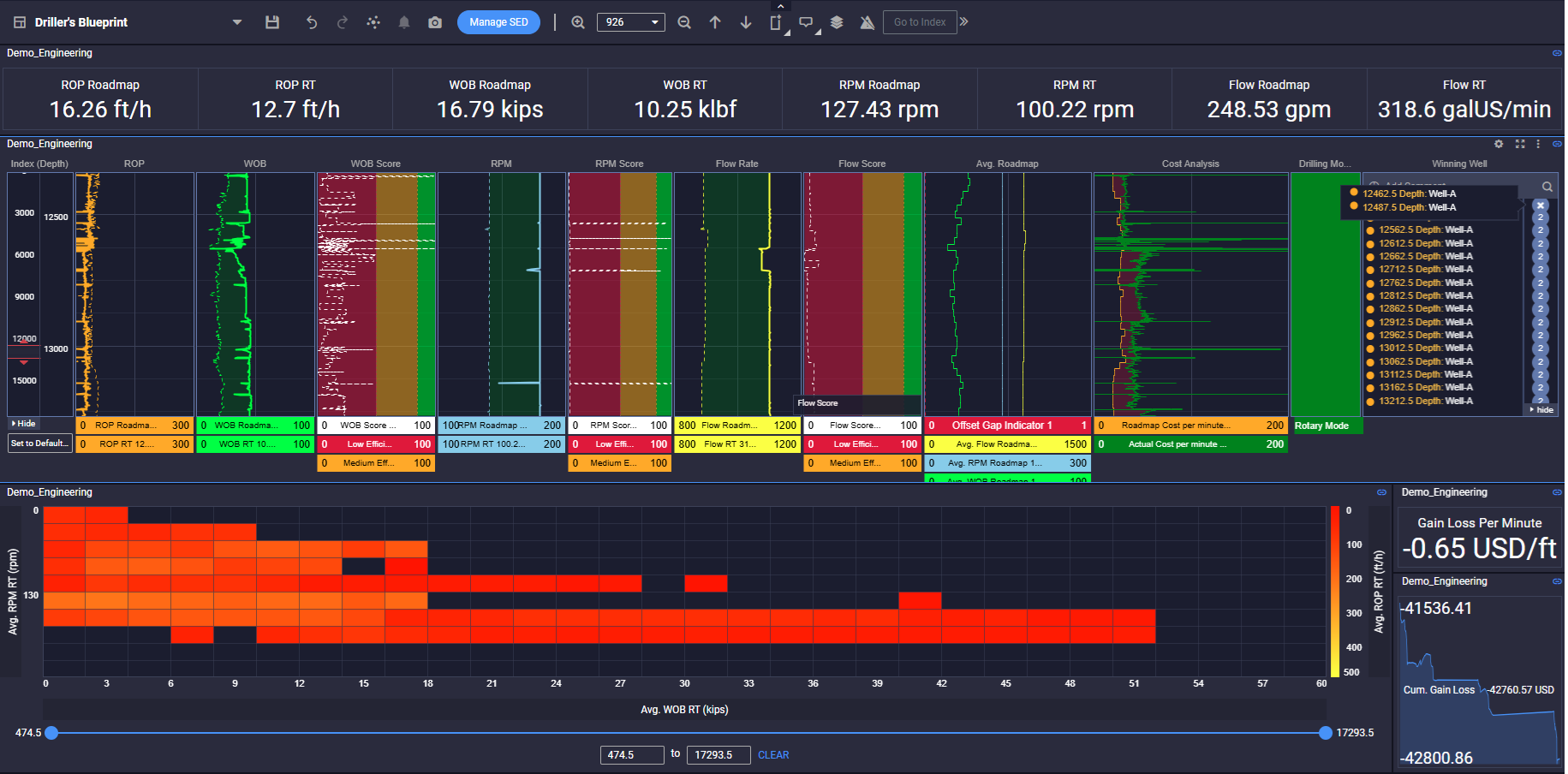Image resolution: width=1568 pixels, height=774 pixels.
Task: Click the zoom out magnifier icon
Action: coord(684,22)
